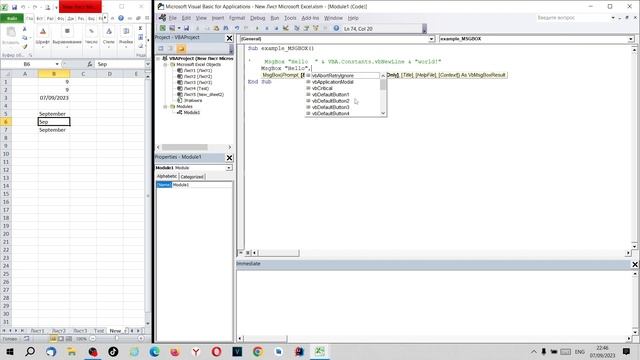Open the Run menu in VBA editor
This screenshot has height=360, width=640.
(275, 18)
